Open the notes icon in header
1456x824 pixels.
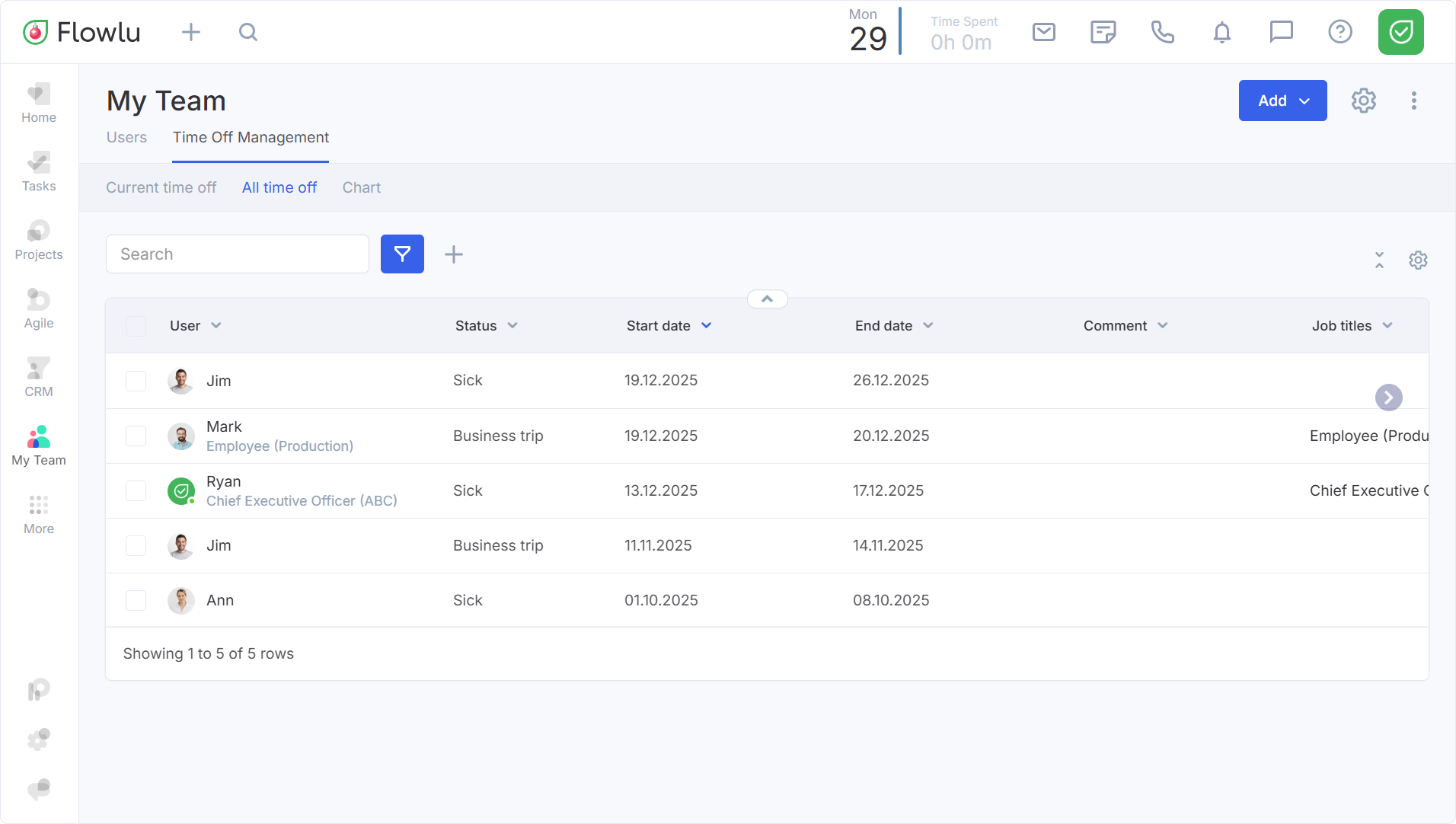pyautogui.click(x=1103, y=32)
